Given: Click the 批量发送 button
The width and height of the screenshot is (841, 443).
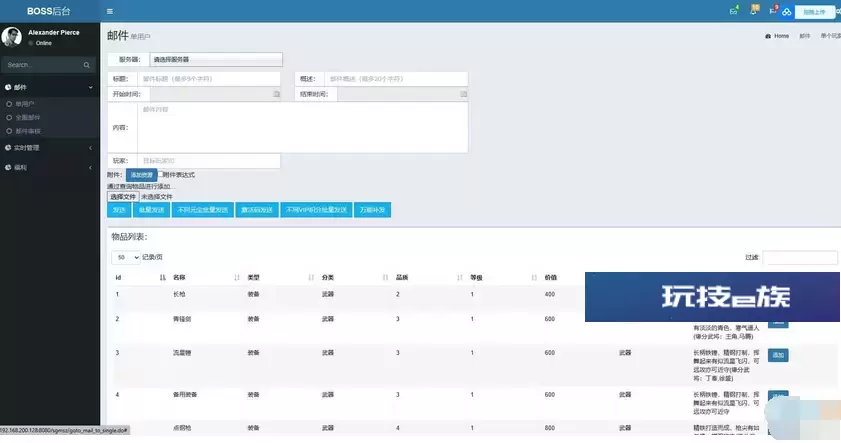Looking at the screenshot, I should coord(151,210).
